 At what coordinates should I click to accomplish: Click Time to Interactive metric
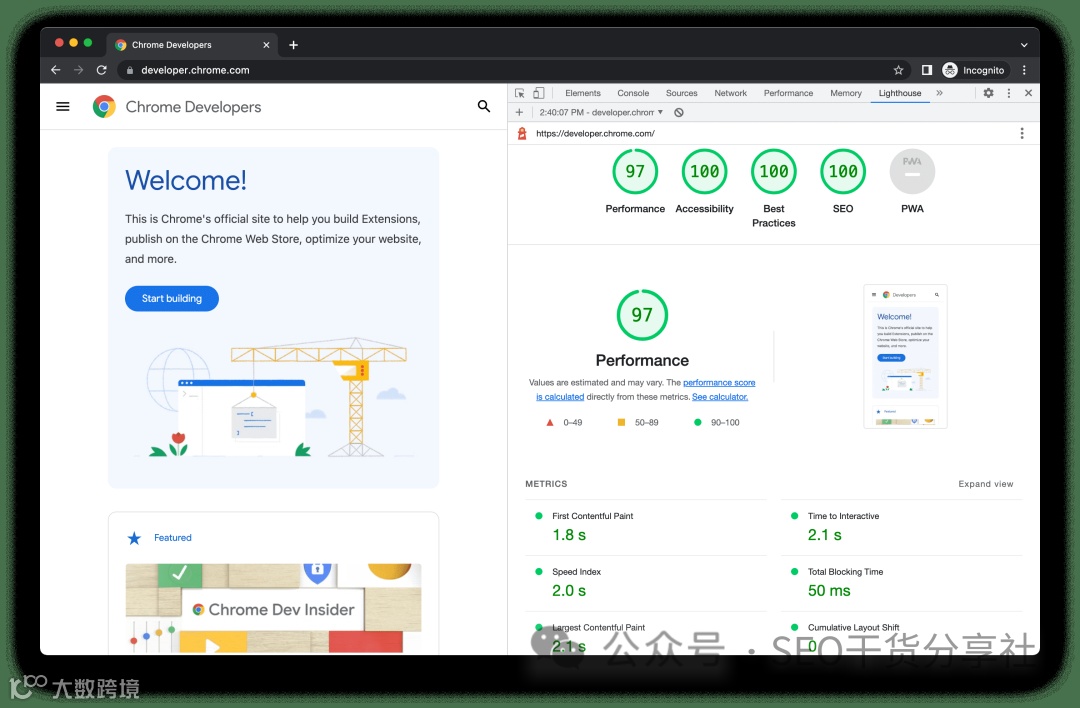click(901, 528)
